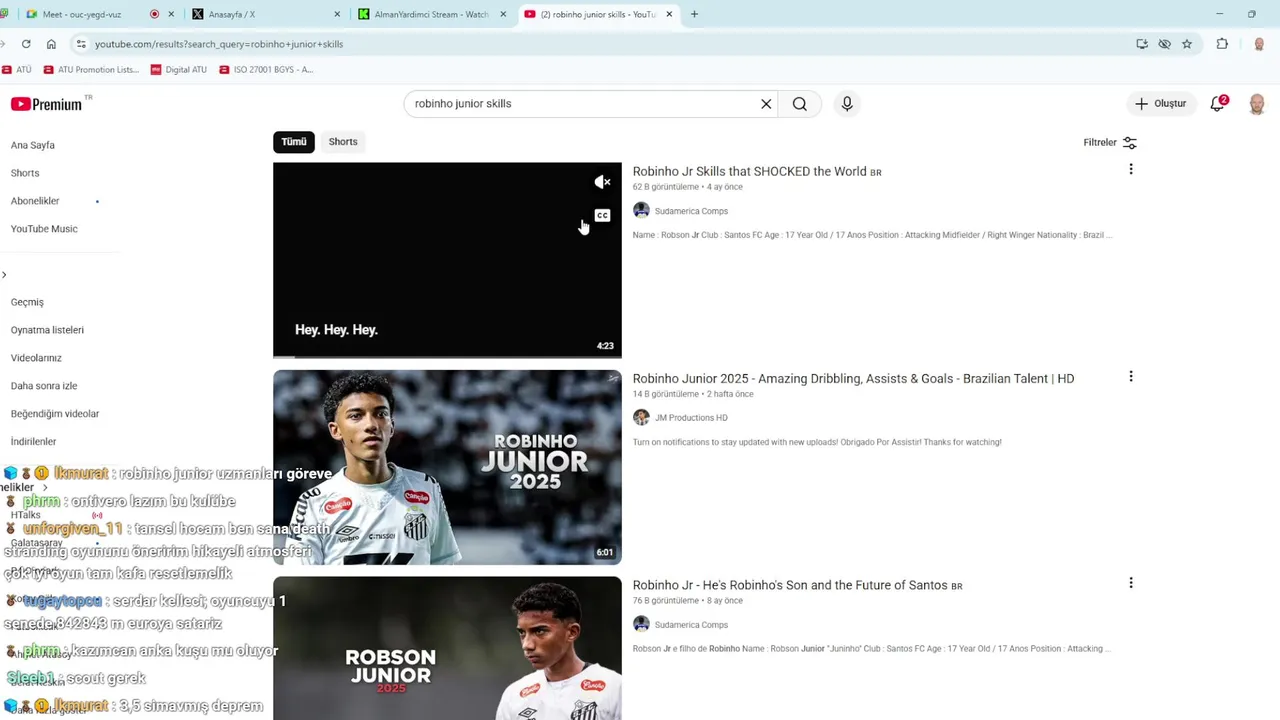This screenshot has height=720, width=1280.
Task: Click the recording indicator on the Meet tab
Action: 154,14
